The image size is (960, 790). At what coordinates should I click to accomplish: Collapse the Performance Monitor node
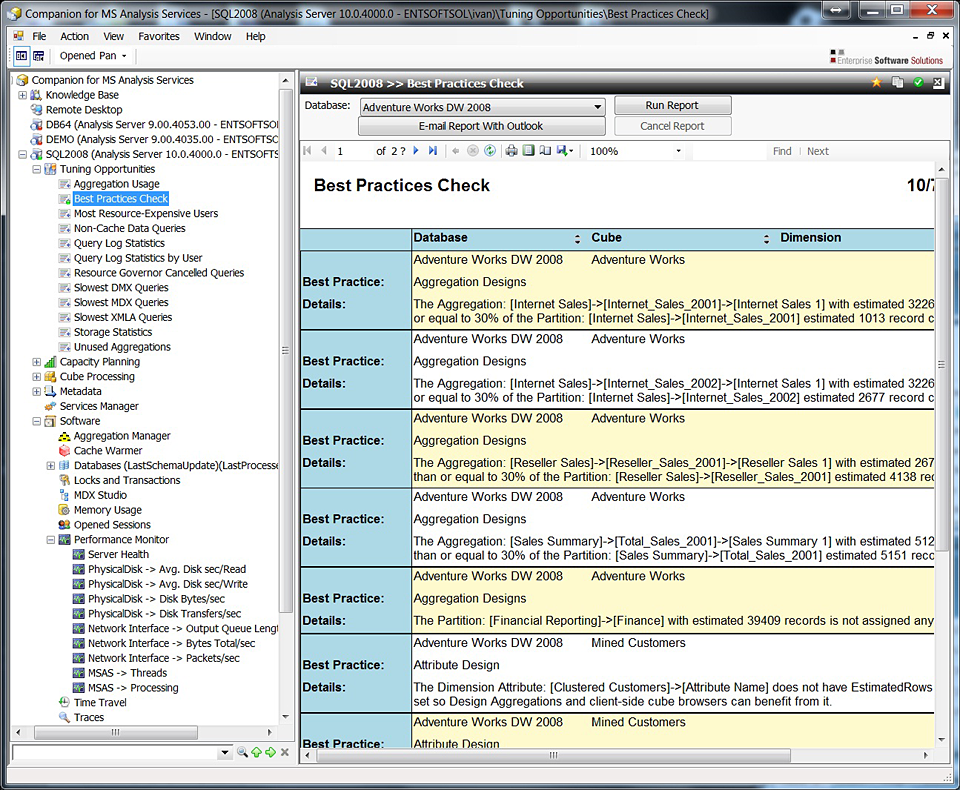coord(51,540)
